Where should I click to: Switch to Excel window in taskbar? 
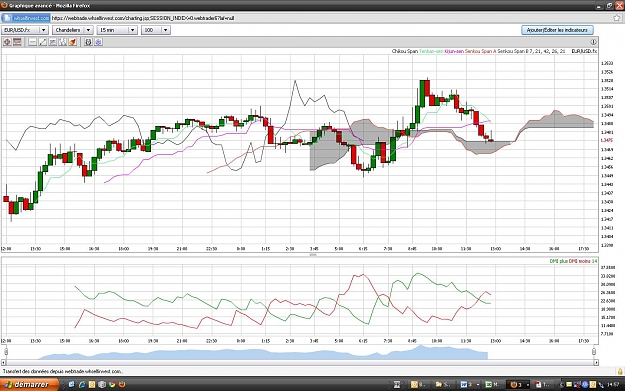click(492, 385)
